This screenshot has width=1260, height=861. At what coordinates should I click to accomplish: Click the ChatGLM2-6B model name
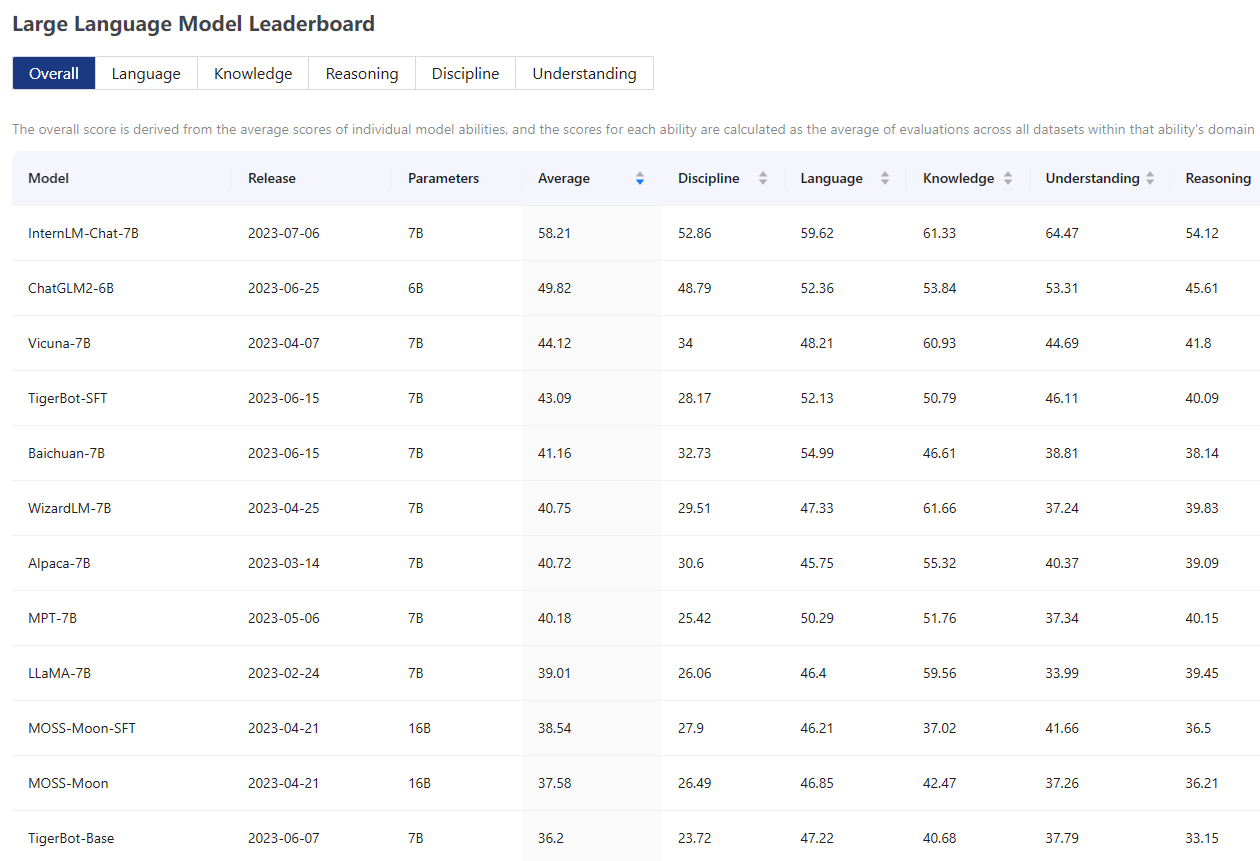(x=71, y=288)
